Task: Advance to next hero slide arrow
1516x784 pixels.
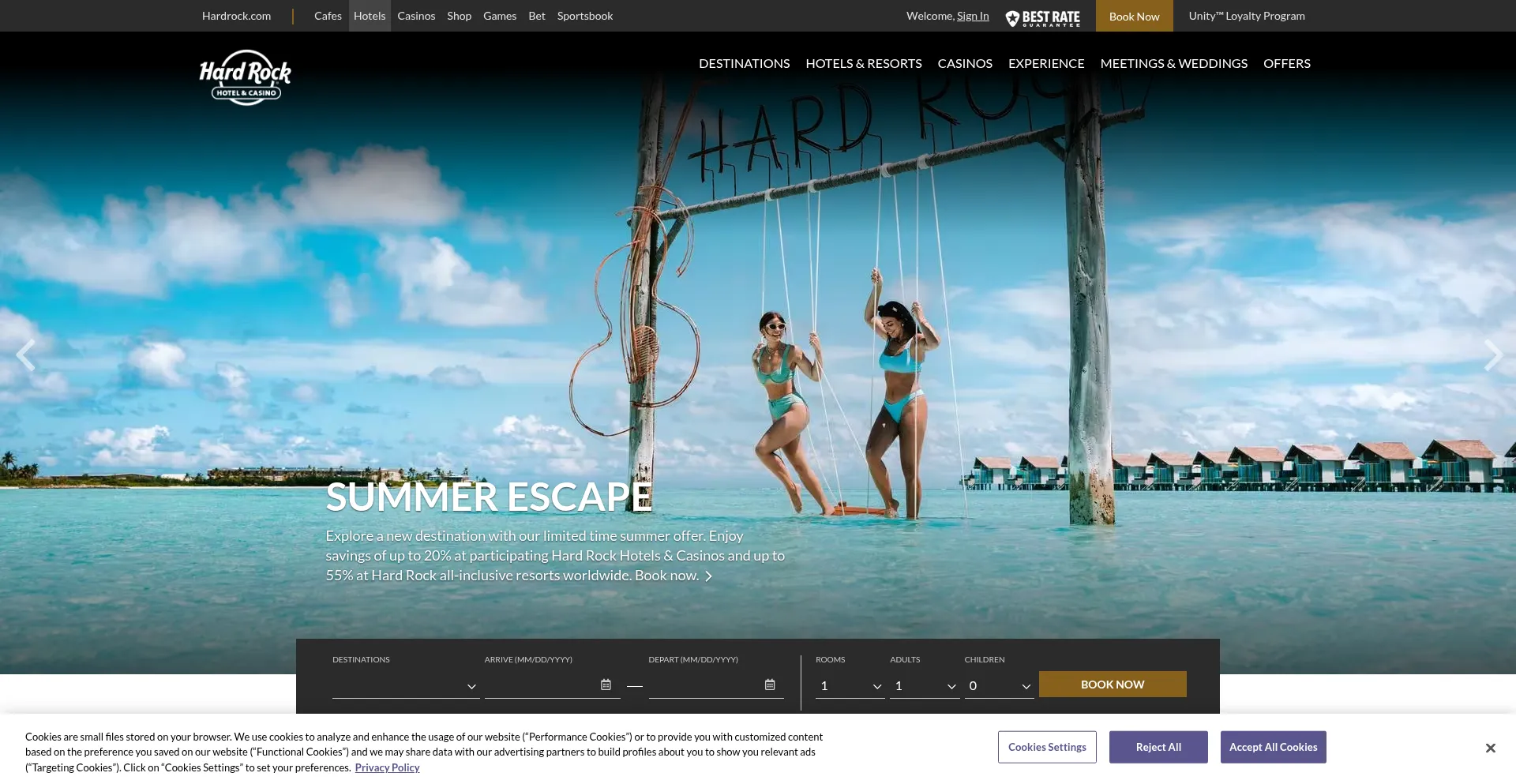Action: pos(1492,355)
